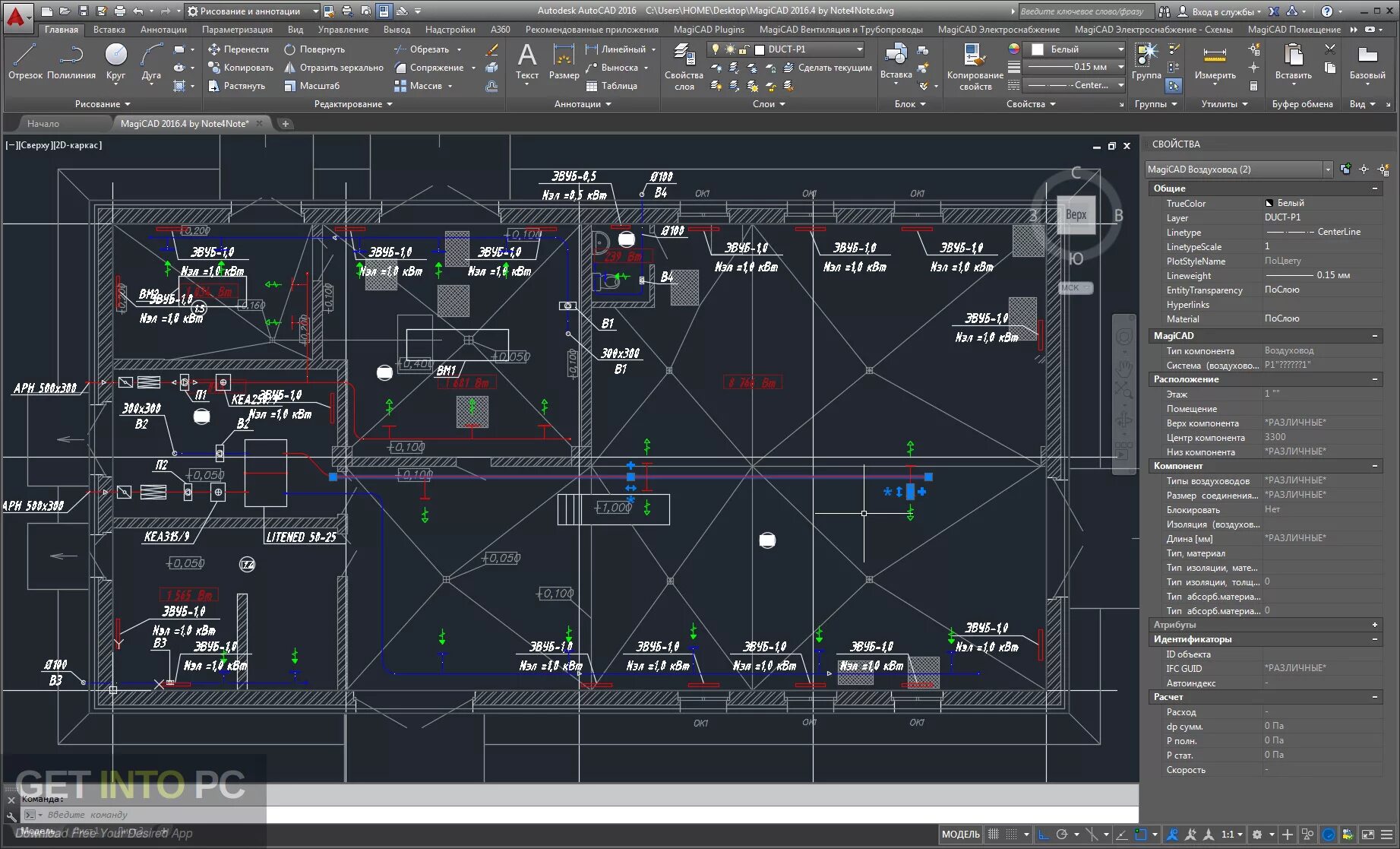Open the MagiCAD Воздуховод (2) selection dropdown
1400x849 pixels.
click(x=1239, y=169)
